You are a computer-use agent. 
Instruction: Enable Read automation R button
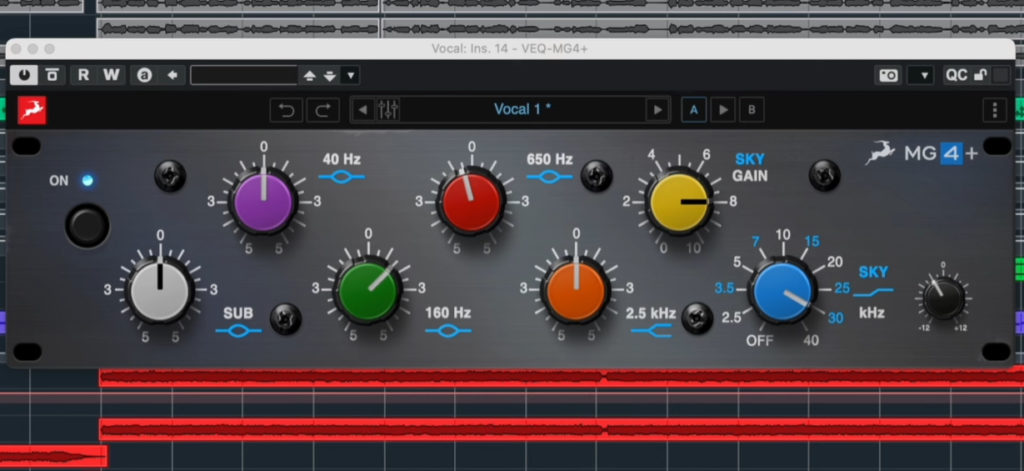coord(84,75)
